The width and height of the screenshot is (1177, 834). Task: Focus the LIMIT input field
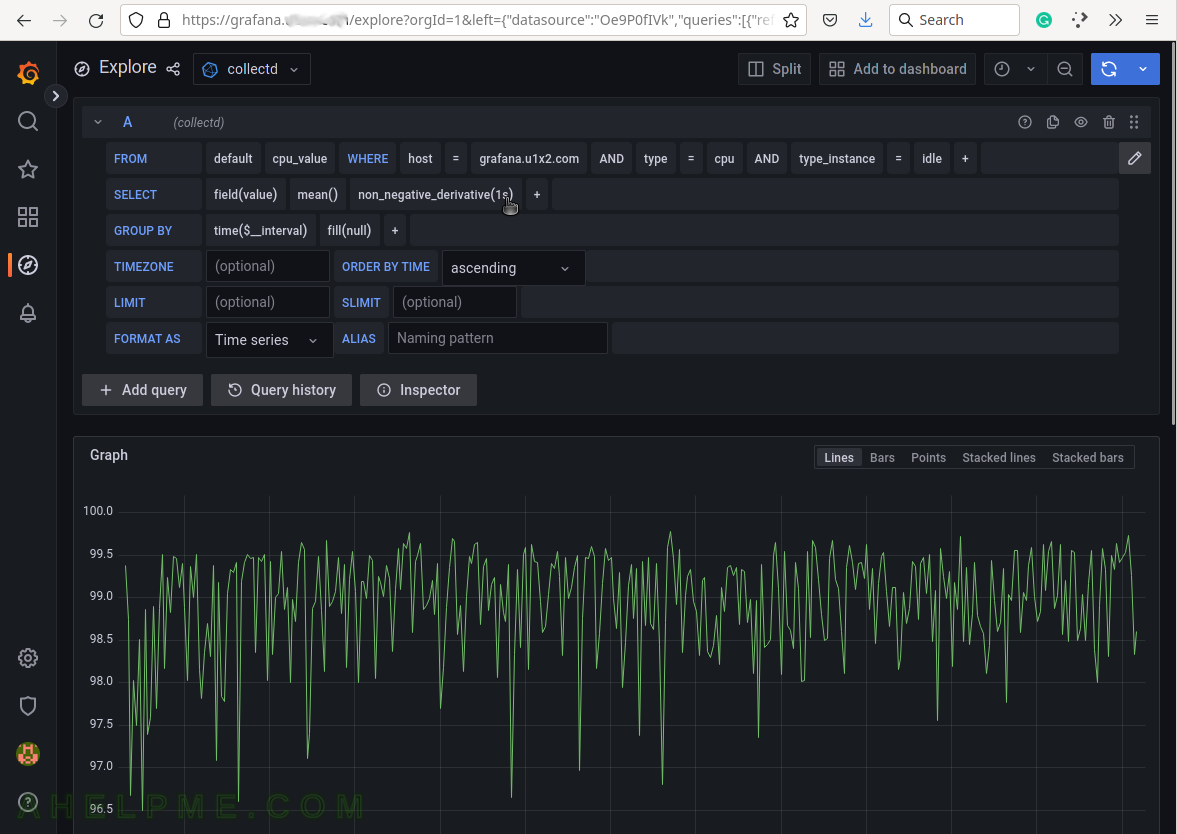[267, 303]
